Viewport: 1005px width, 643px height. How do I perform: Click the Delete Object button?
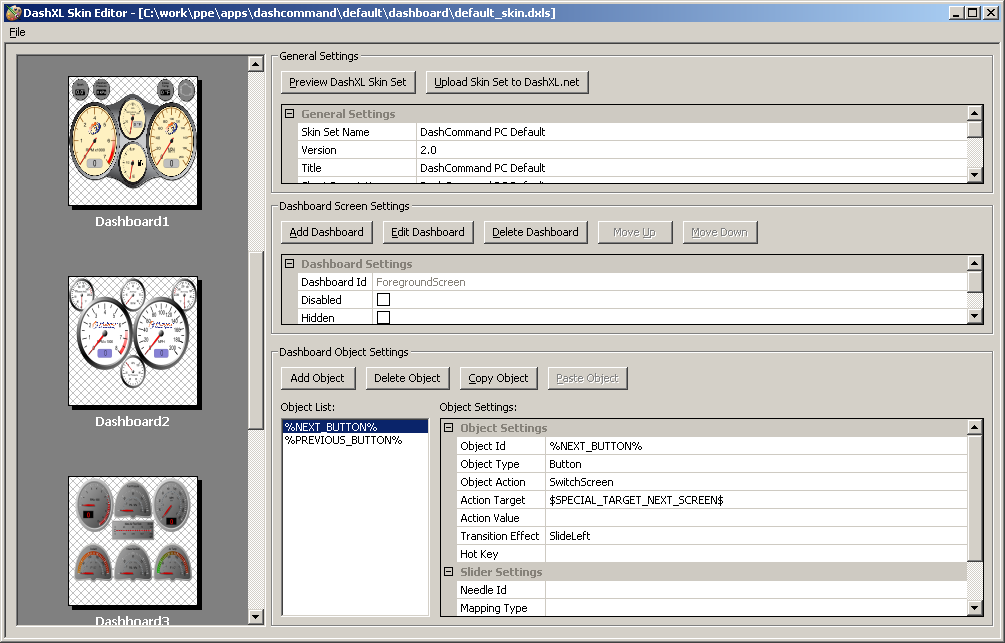tap(407, 378)
